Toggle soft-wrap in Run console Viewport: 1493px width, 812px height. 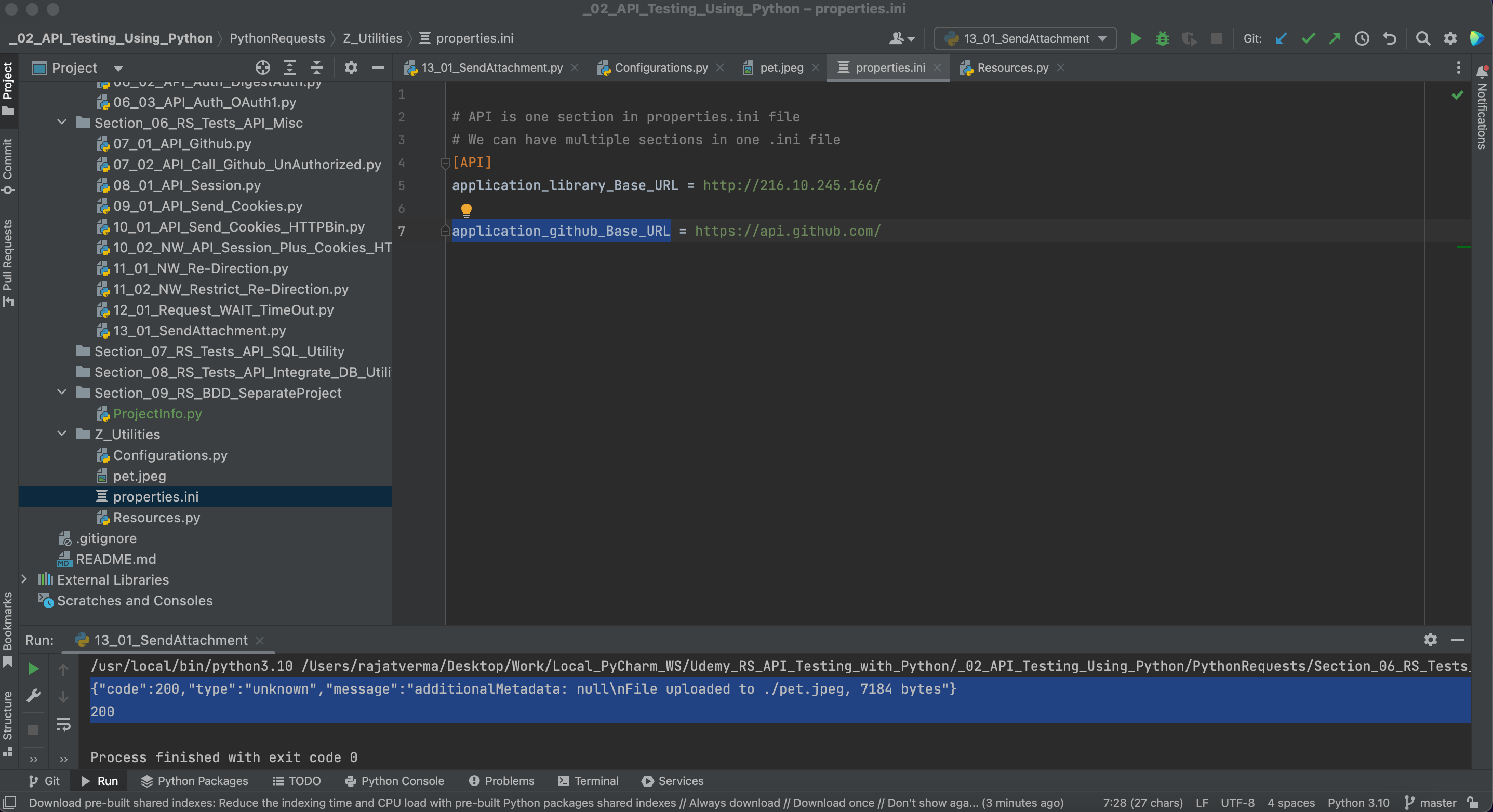pos(63,724)
